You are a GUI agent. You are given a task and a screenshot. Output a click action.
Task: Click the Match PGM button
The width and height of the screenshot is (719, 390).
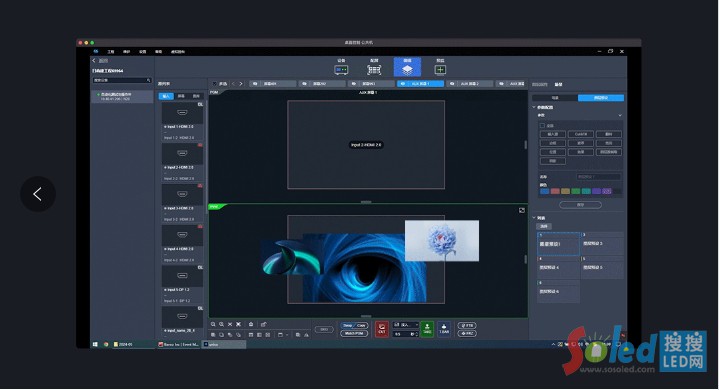[354, 334]
